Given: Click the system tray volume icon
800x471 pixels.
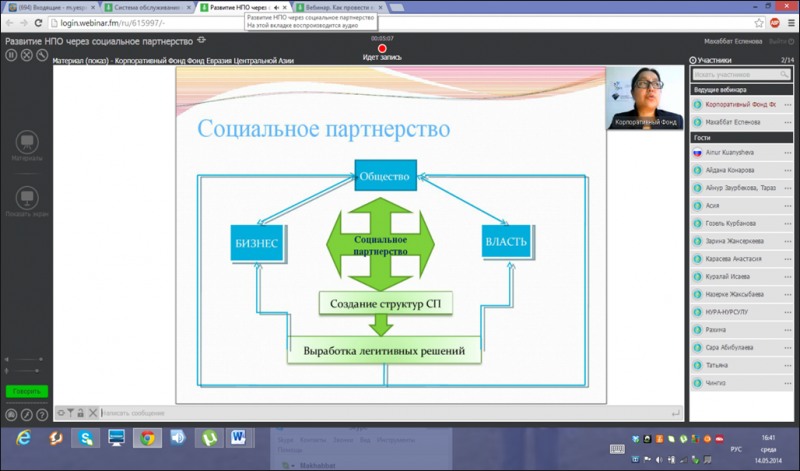Looking at the screenshot, I should click(x=659, y=460).
